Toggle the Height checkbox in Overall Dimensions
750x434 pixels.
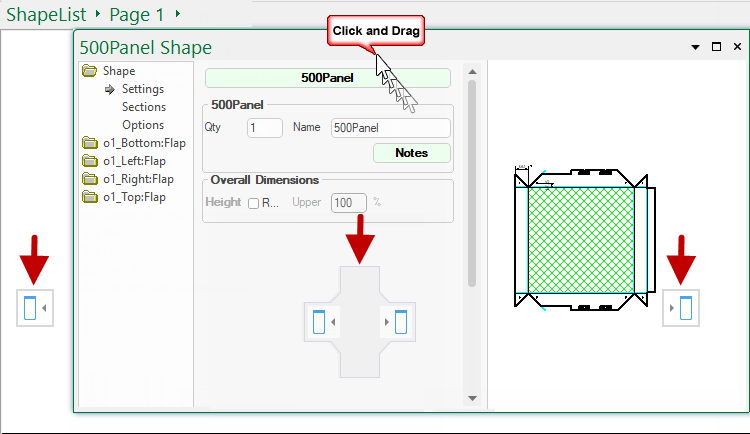point(253,203)
